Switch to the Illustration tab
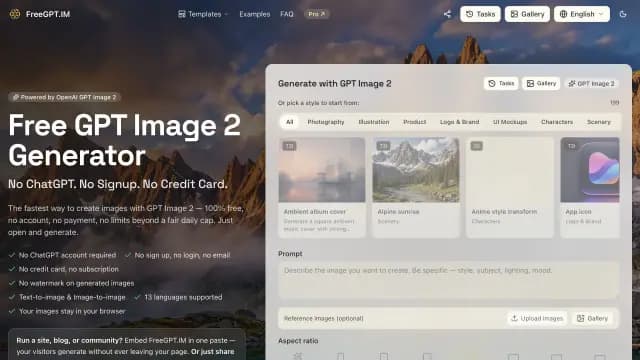 (373, 122)
